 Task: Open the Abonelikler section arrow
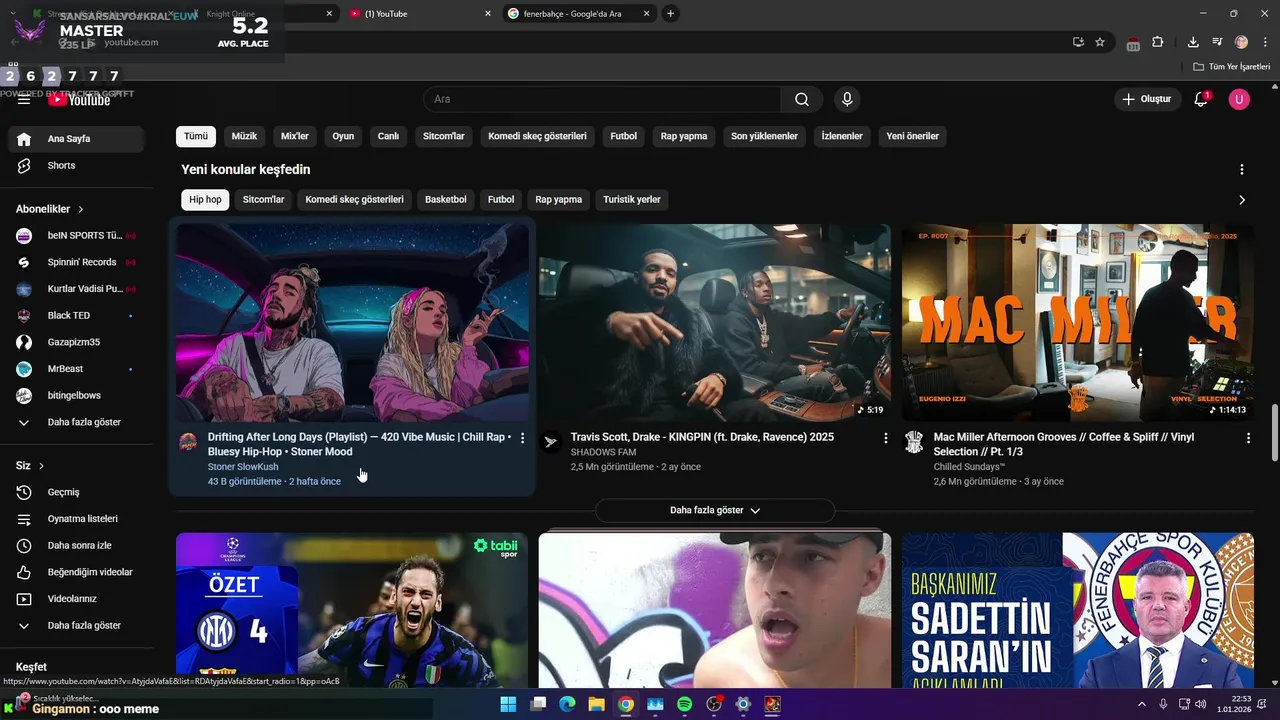click(x=80, y=209)
